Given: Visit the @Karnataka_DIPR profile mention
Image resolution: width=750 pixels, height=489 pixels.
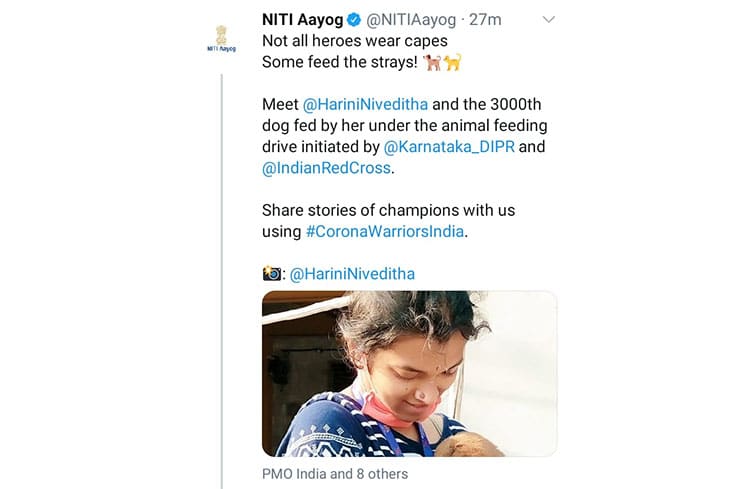Looking at the screenshot, I should 450,146.
